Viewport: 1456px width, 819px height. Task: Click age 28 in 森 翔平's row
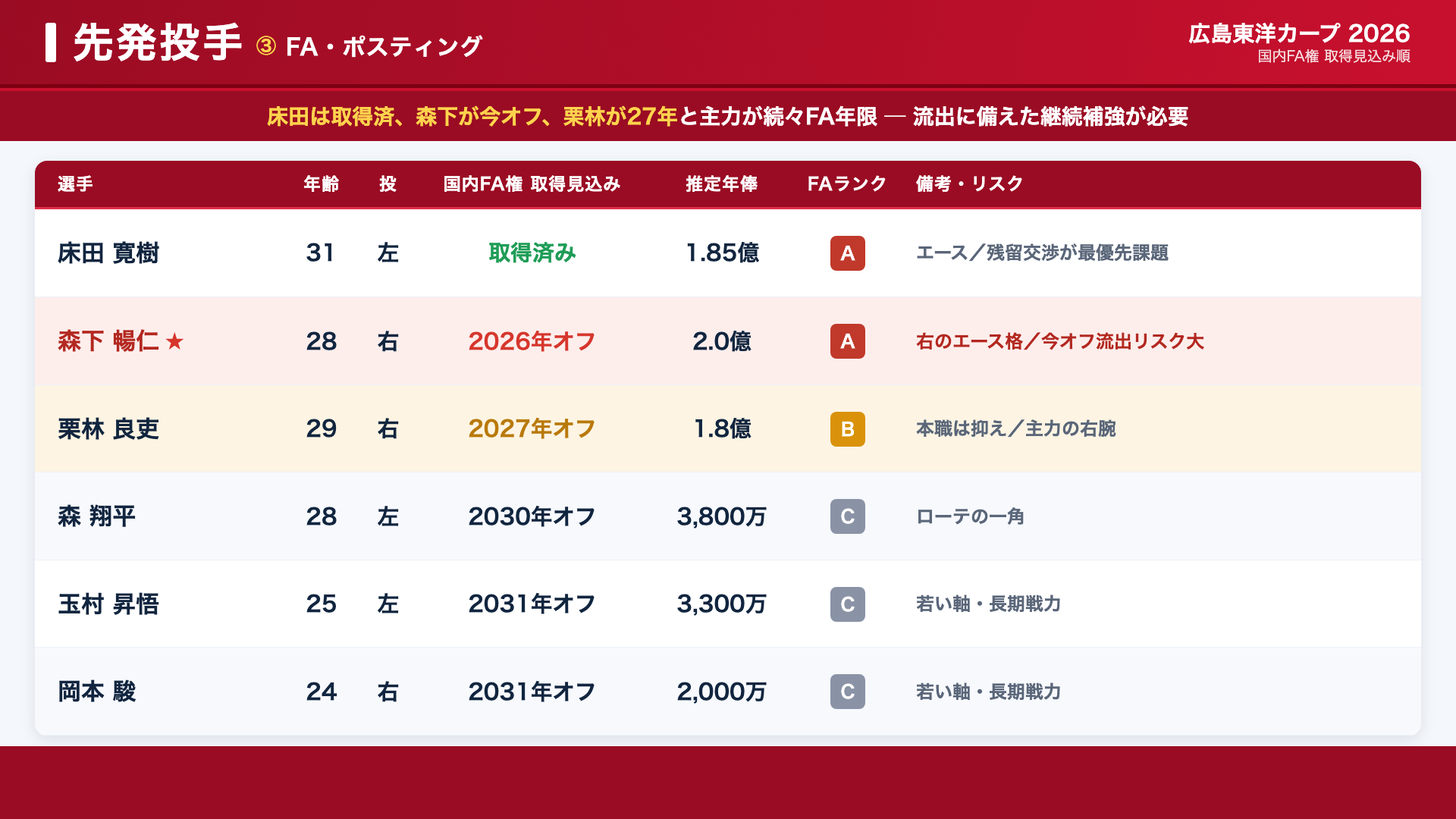tap(322, 516)
